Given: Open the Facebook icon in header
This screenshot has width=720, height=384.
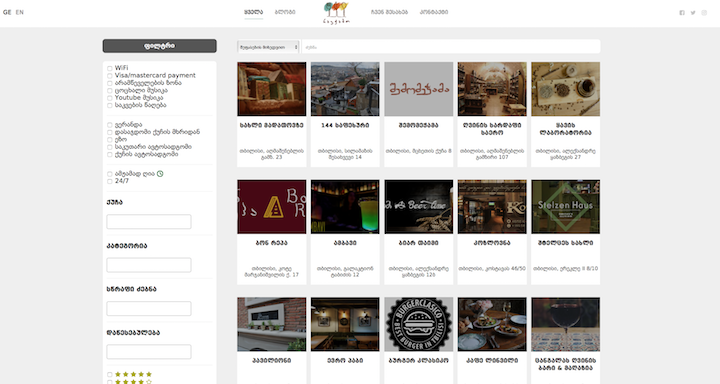Looking at the screenshot, I should (682, 13).
